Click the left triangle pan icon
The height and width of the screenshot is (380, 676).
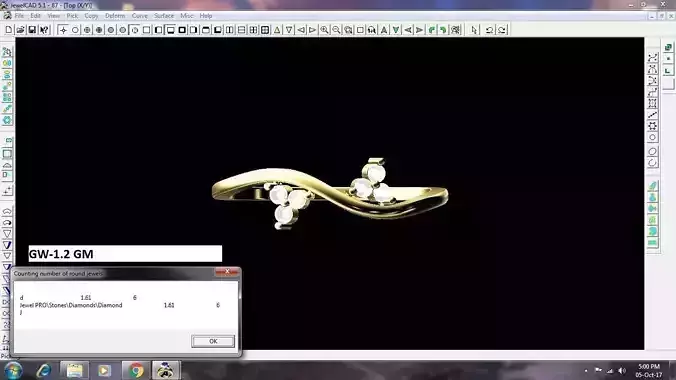click(301, 30)
